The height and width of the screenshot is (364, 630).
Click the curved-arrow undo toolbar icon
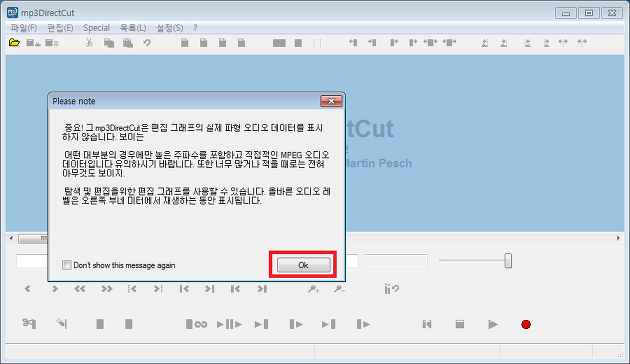[x=147, y=42]
